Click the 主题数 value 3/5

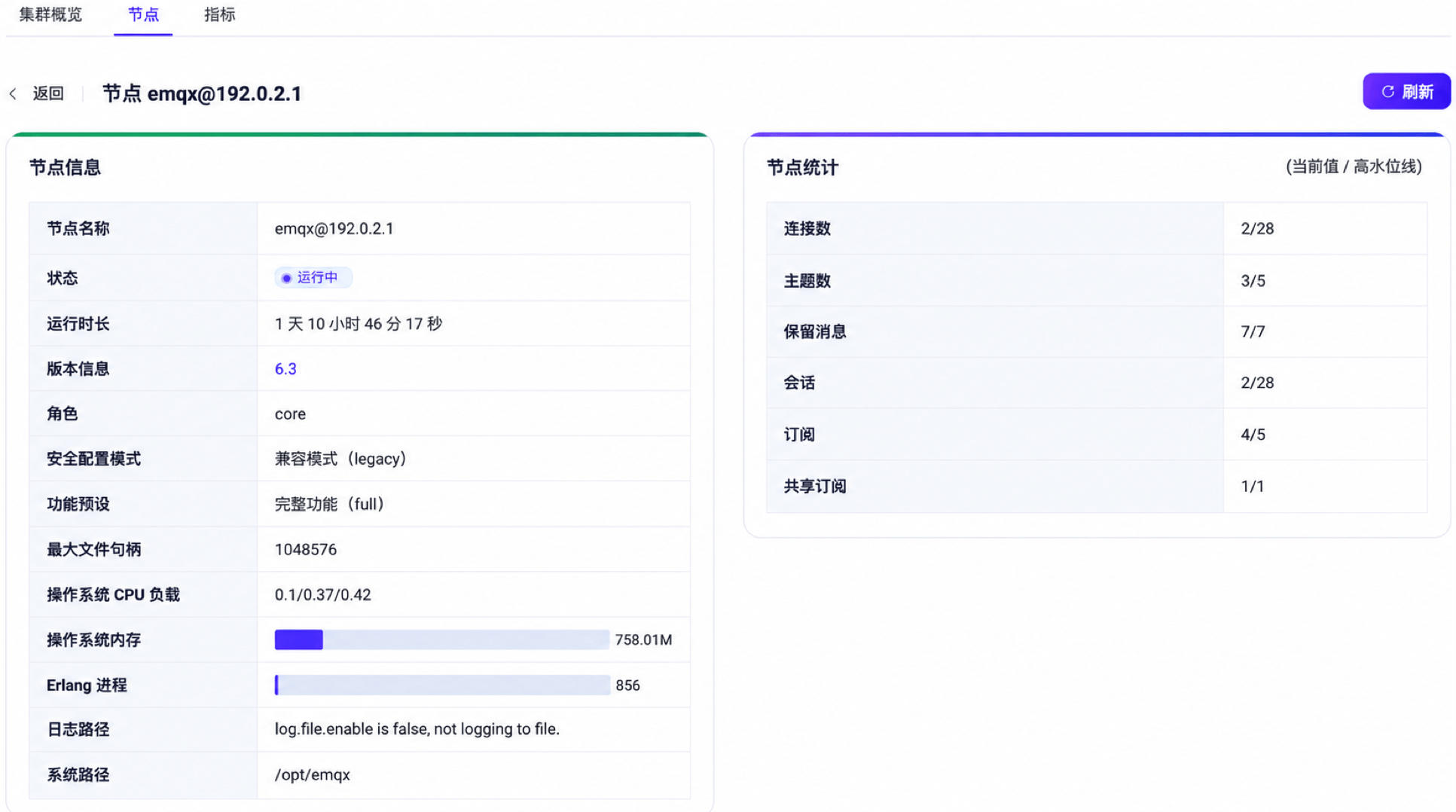tap(1253, 281)
